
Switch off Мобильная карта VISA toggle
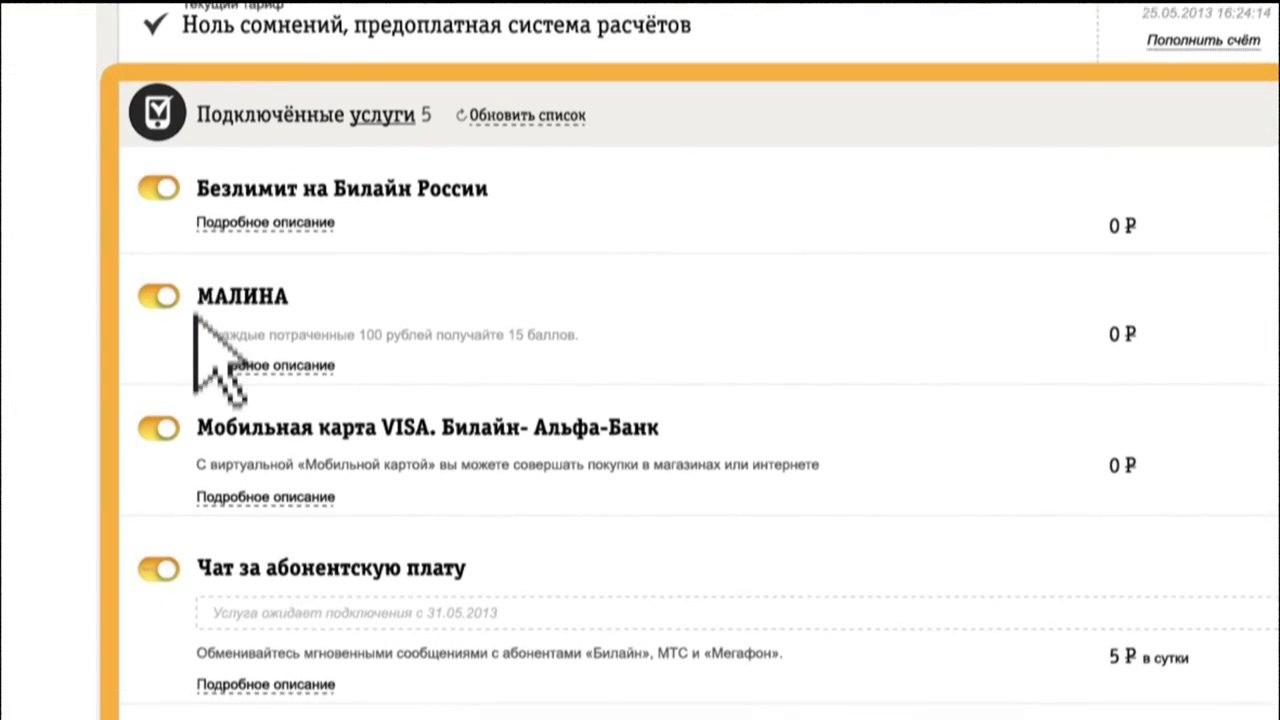click(159, 428)
